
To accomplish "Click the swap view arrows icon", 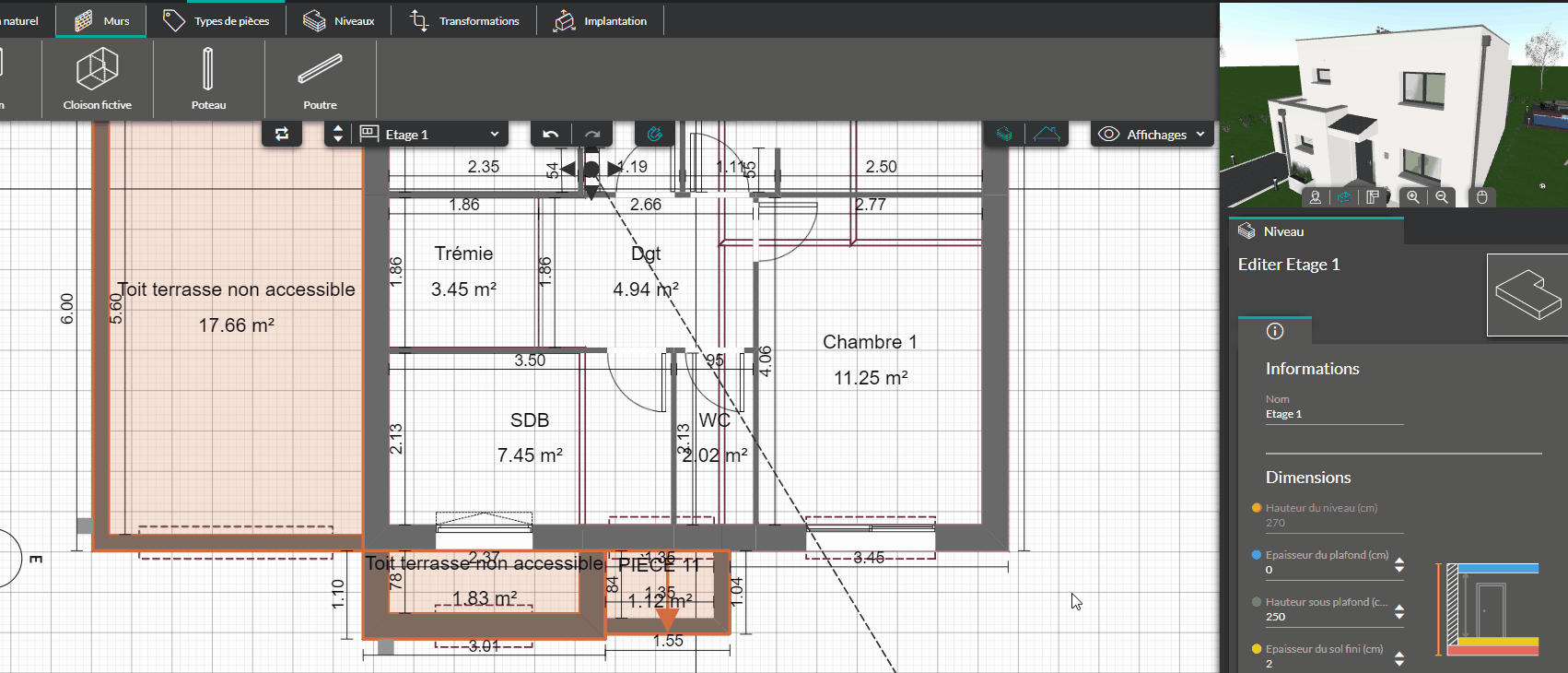I will pos(282,135).
